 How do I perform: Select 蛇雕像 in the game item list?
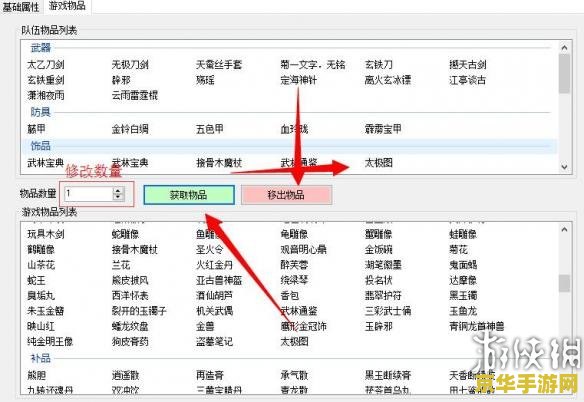tap(125, 234)
